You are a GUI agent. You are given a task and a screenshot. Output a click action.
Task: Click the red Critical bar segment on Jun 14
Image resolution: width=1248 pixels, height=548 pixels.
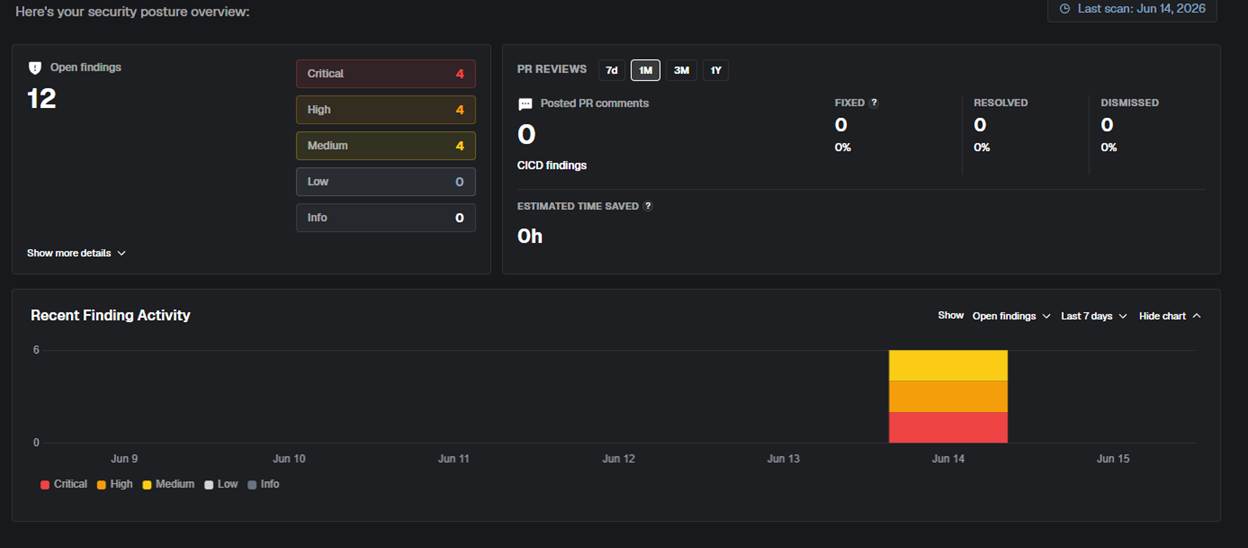click(948, 427)
